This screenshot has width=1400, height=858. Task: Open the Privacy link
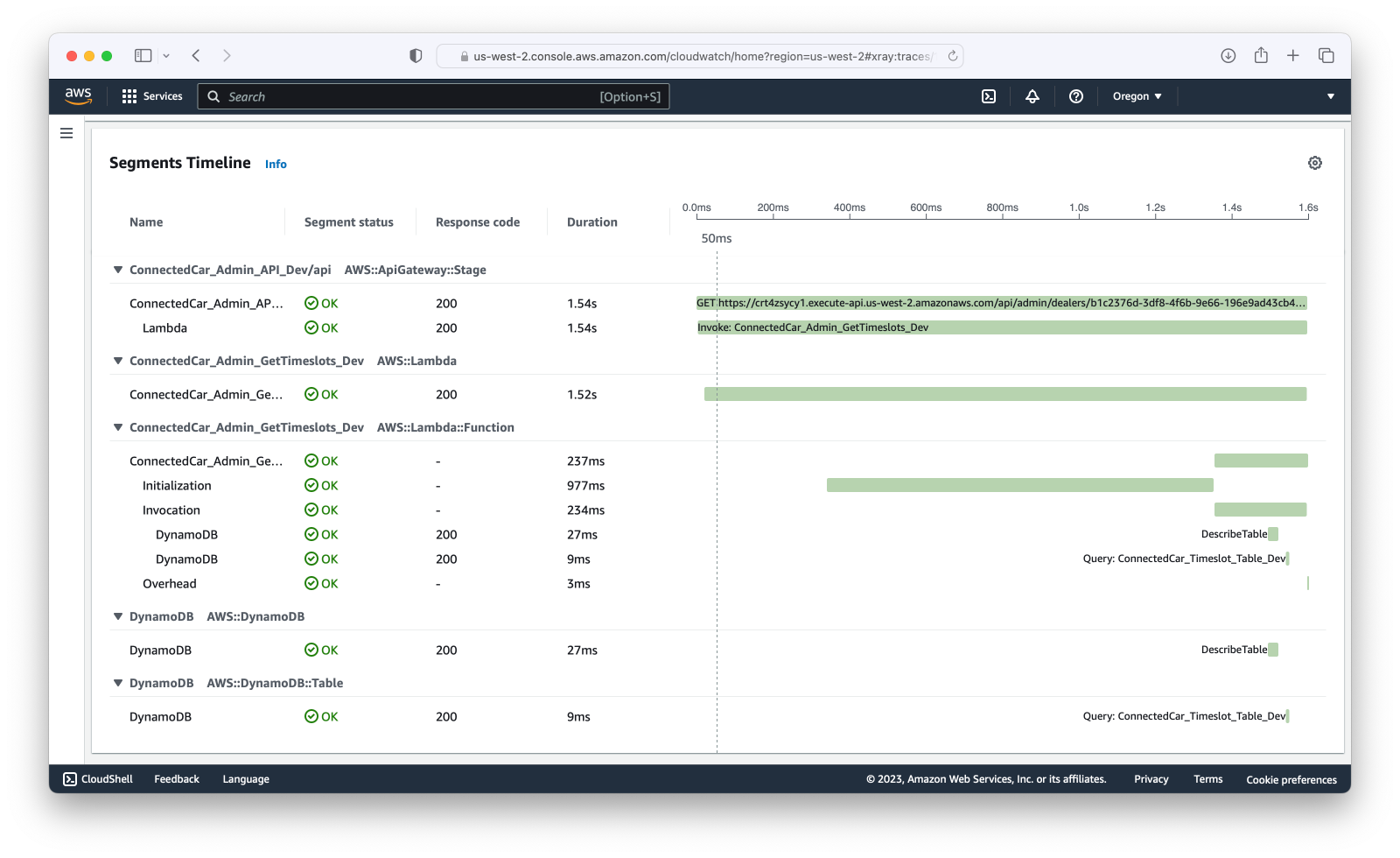point(1151,779)
